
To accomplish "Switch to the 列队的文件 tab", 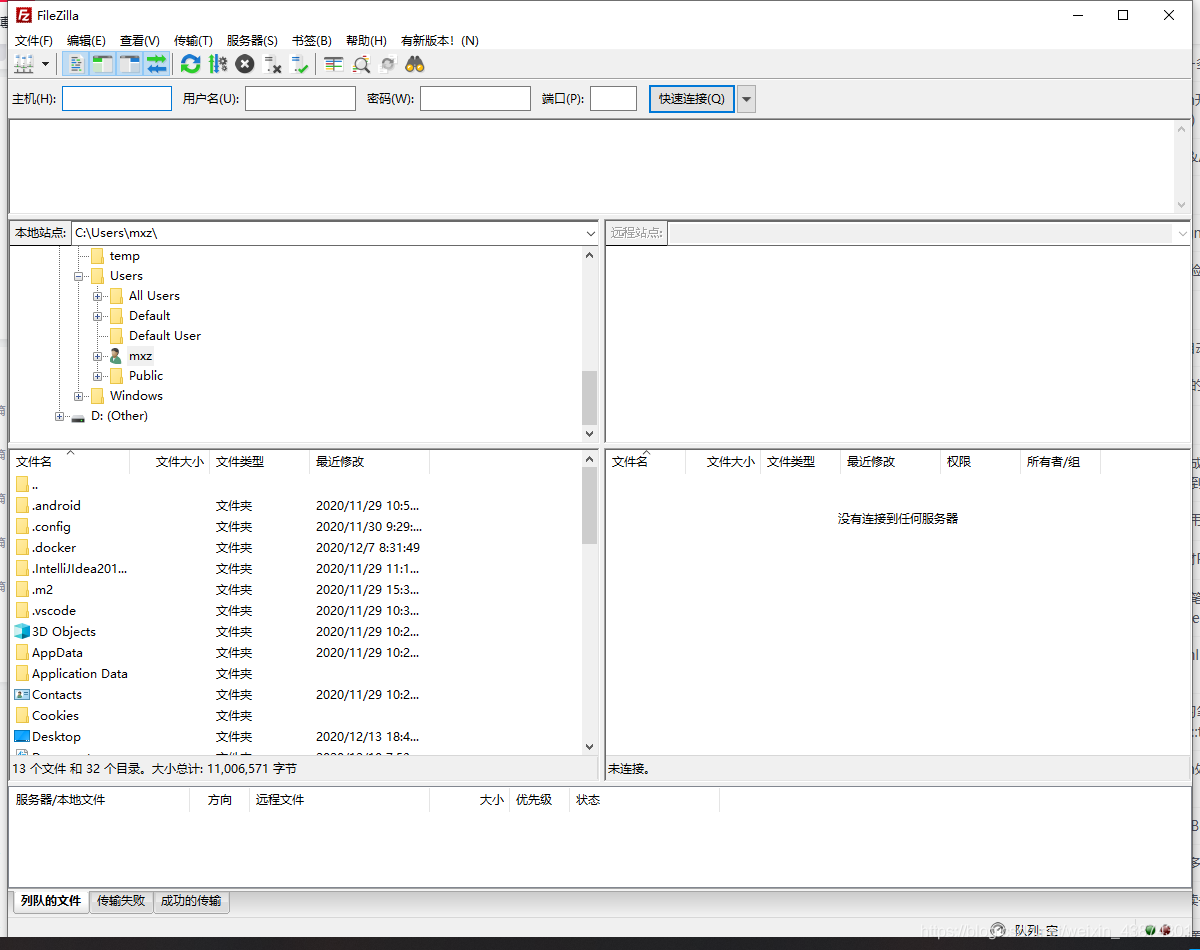I will click(51, 900).
